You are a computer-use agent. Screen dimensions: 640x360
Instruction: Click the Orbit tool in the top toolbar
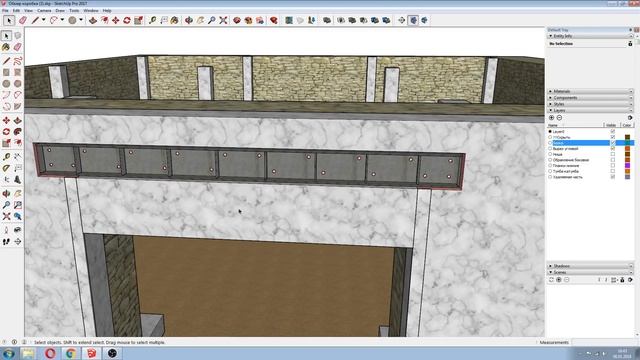click(189, 20)
